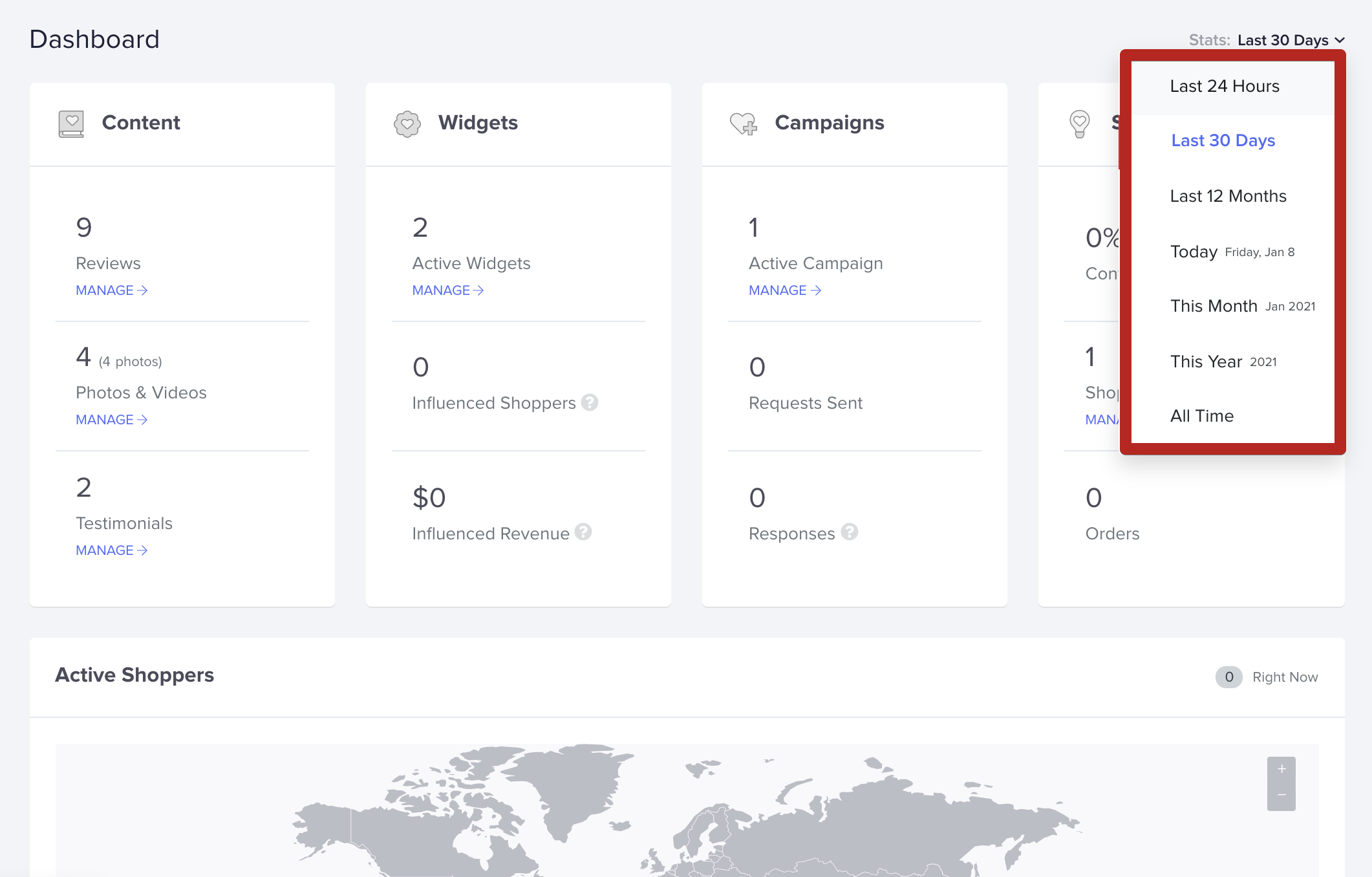Choose Last 30 Days stats range
The width and height of the screenshot is (1372, 877).
1223,140
